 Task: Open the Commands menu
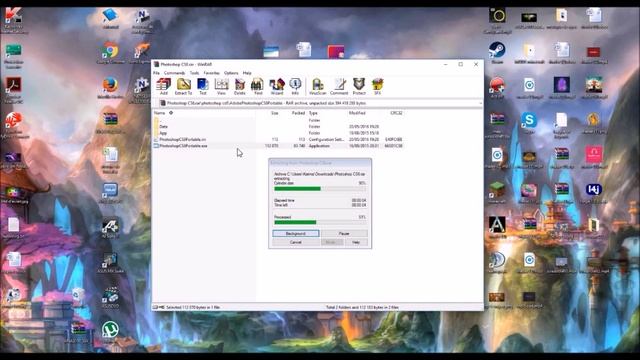coord(174,73)
